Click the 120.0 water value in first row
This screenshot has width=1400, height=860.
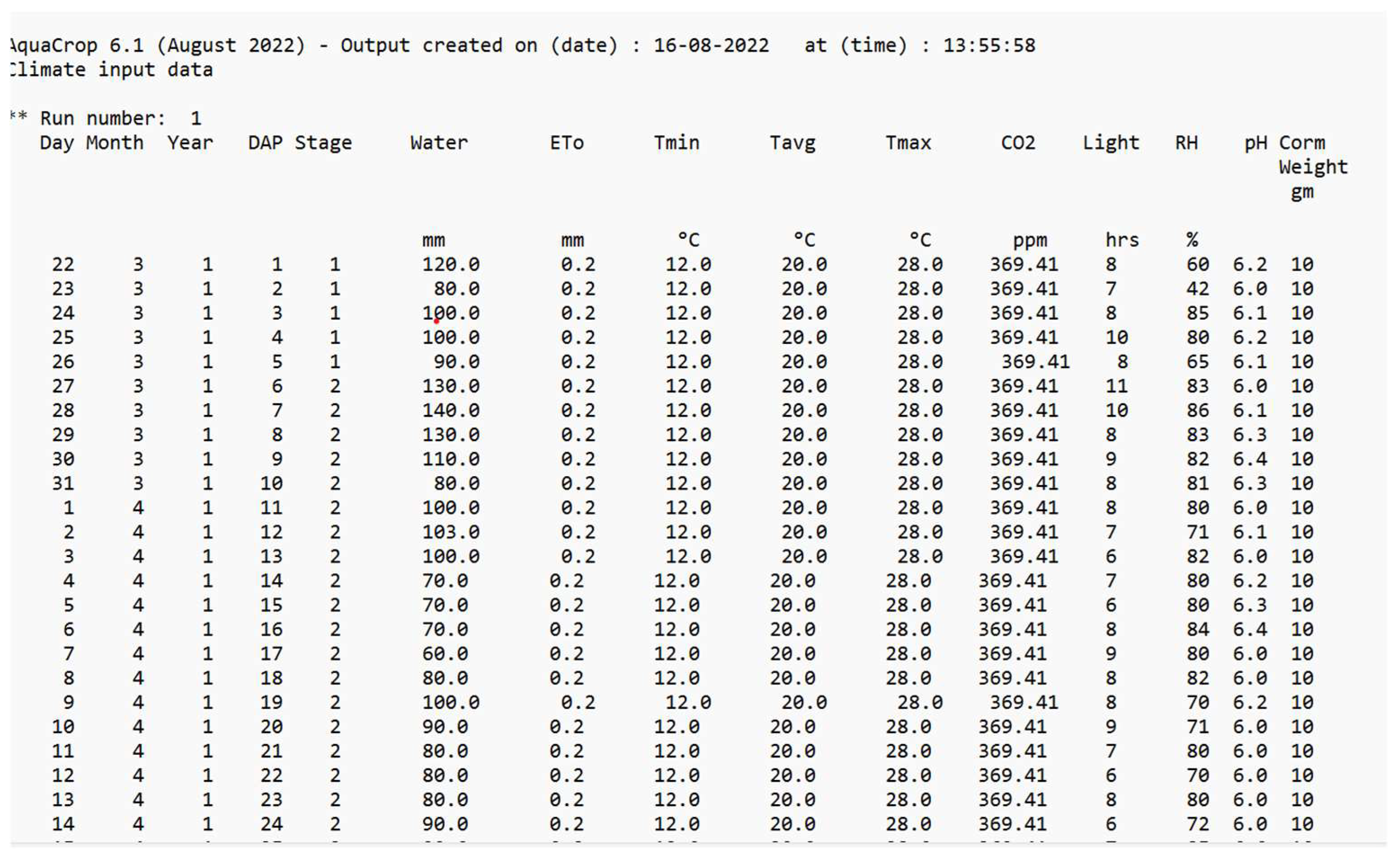click(450, 264)
